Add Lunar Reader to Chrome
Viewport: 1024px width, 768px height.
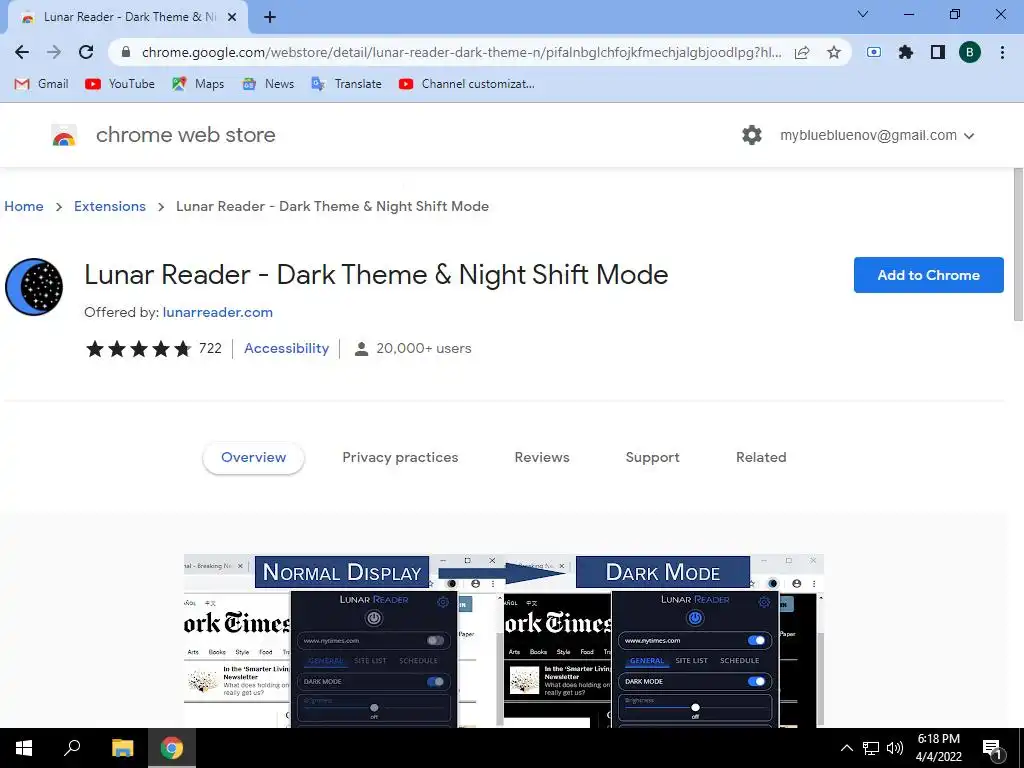[928, 275]
